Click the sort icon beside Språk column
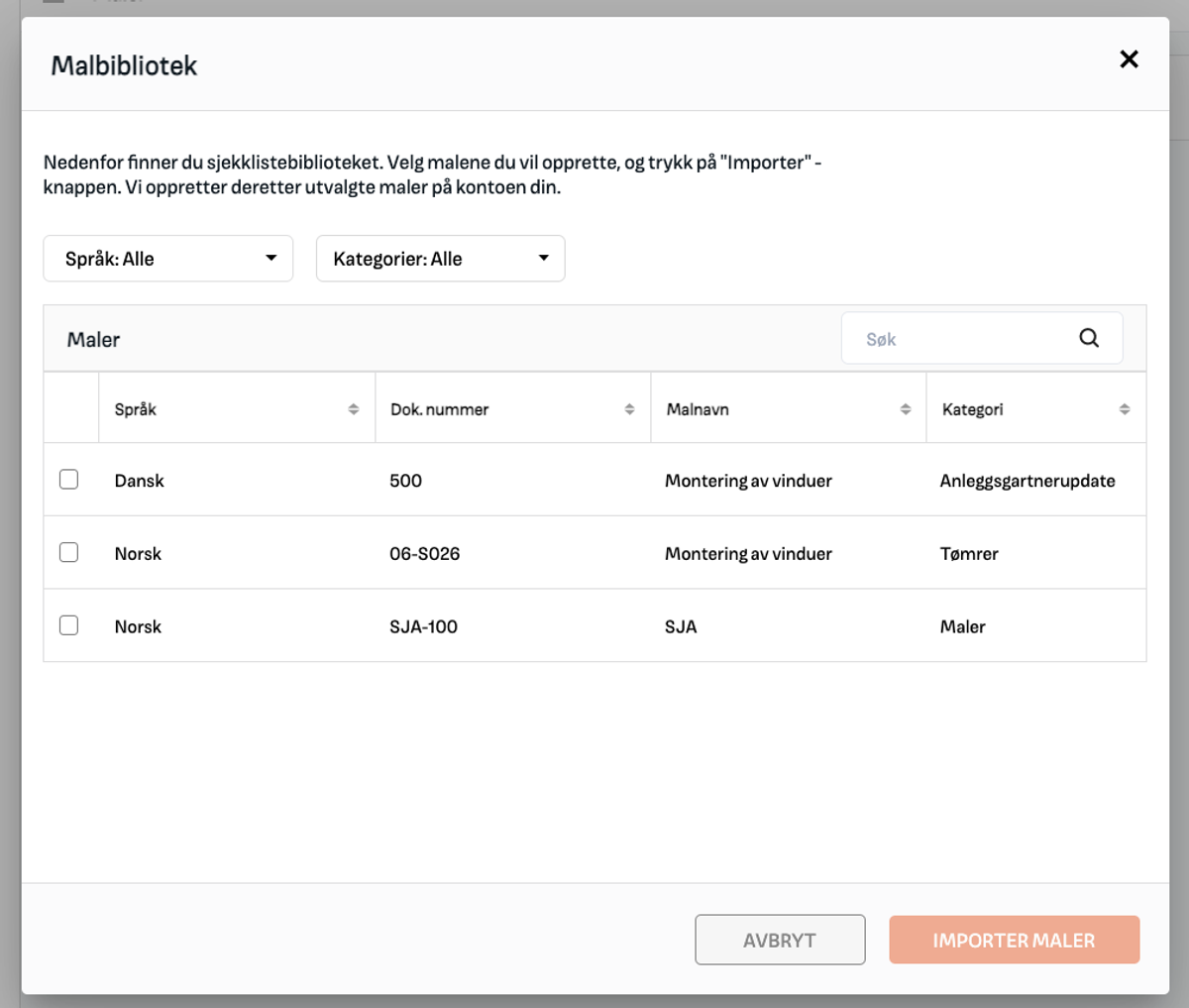Viewport: 1189px width, 1008px height. [352, 407]
